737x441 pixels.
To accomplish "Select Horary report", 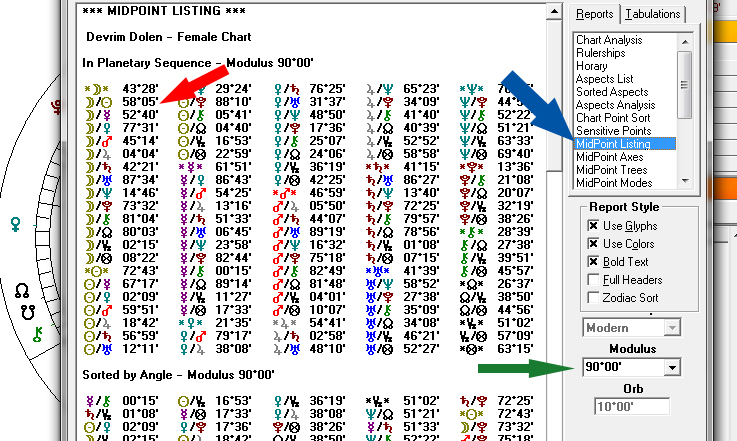I will (592, 66).
